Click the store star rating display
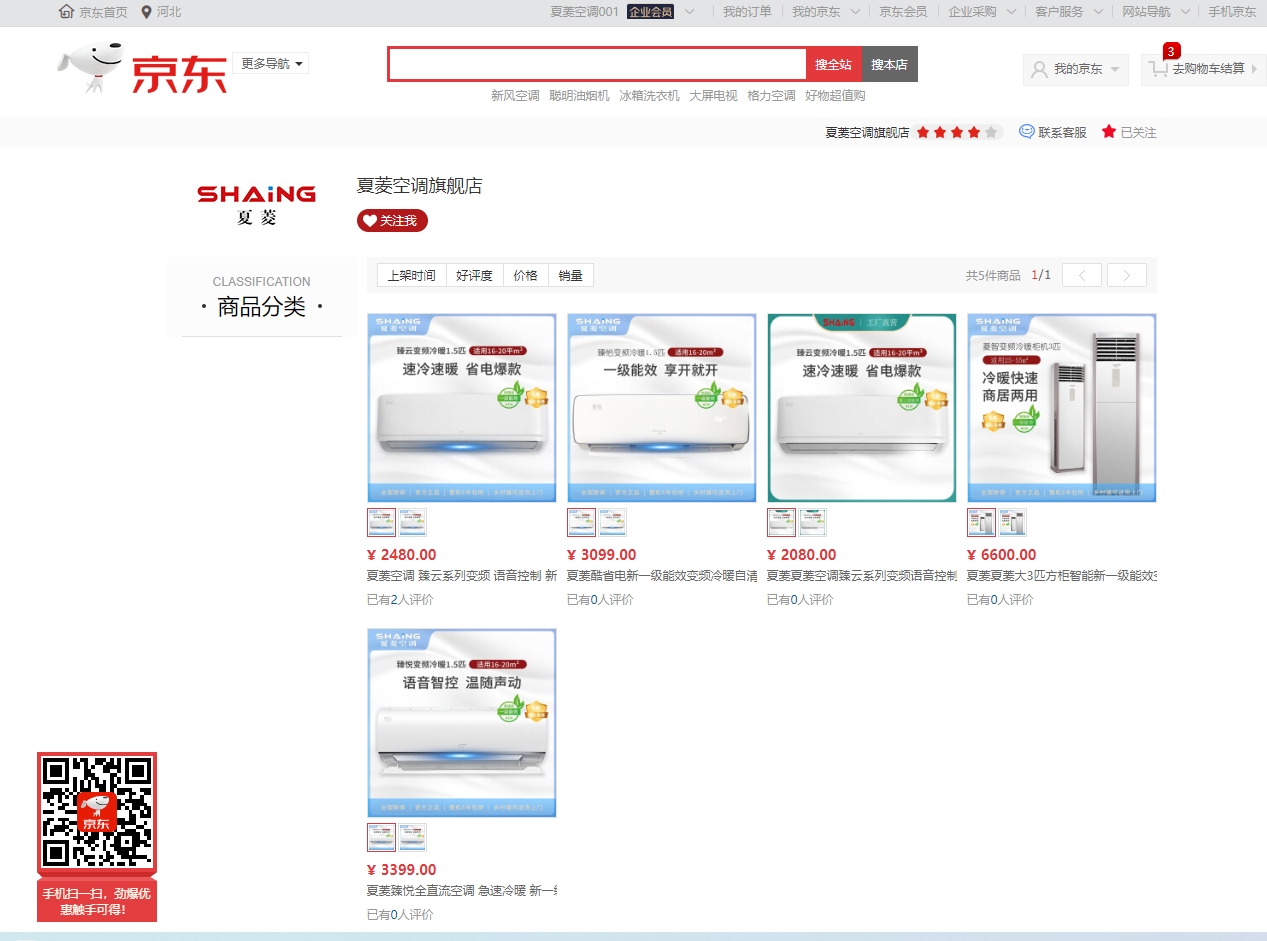 coord(957,132)
